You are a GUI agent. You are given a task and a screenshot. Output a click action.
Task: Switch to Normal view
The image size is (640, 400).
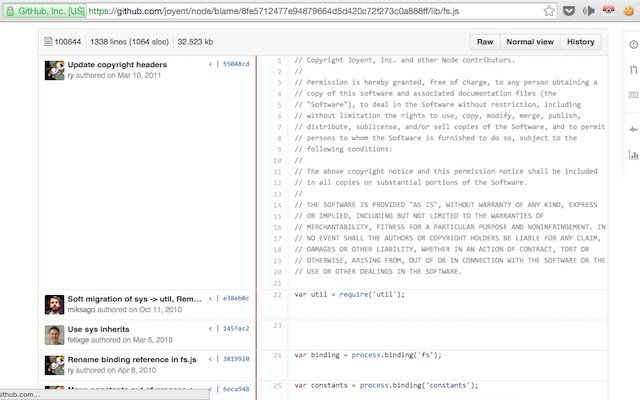coord(530,42)
